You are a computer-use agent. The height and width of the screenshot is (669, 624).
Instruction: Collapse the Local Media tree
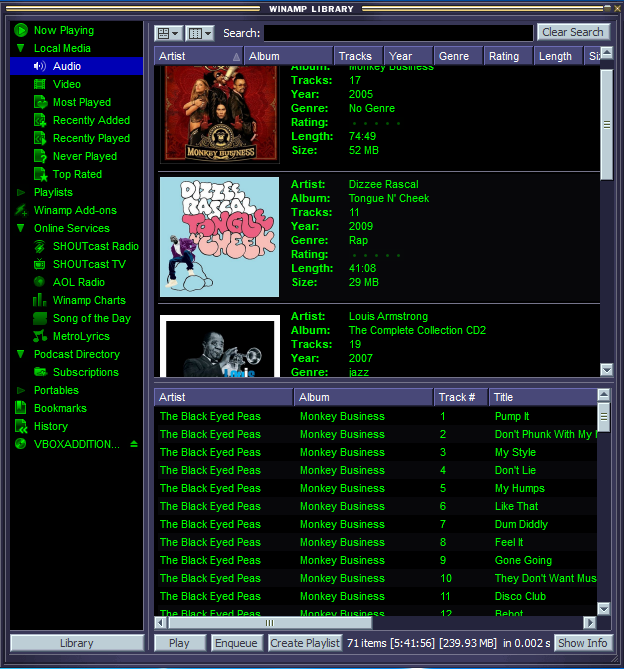point(20,48)
